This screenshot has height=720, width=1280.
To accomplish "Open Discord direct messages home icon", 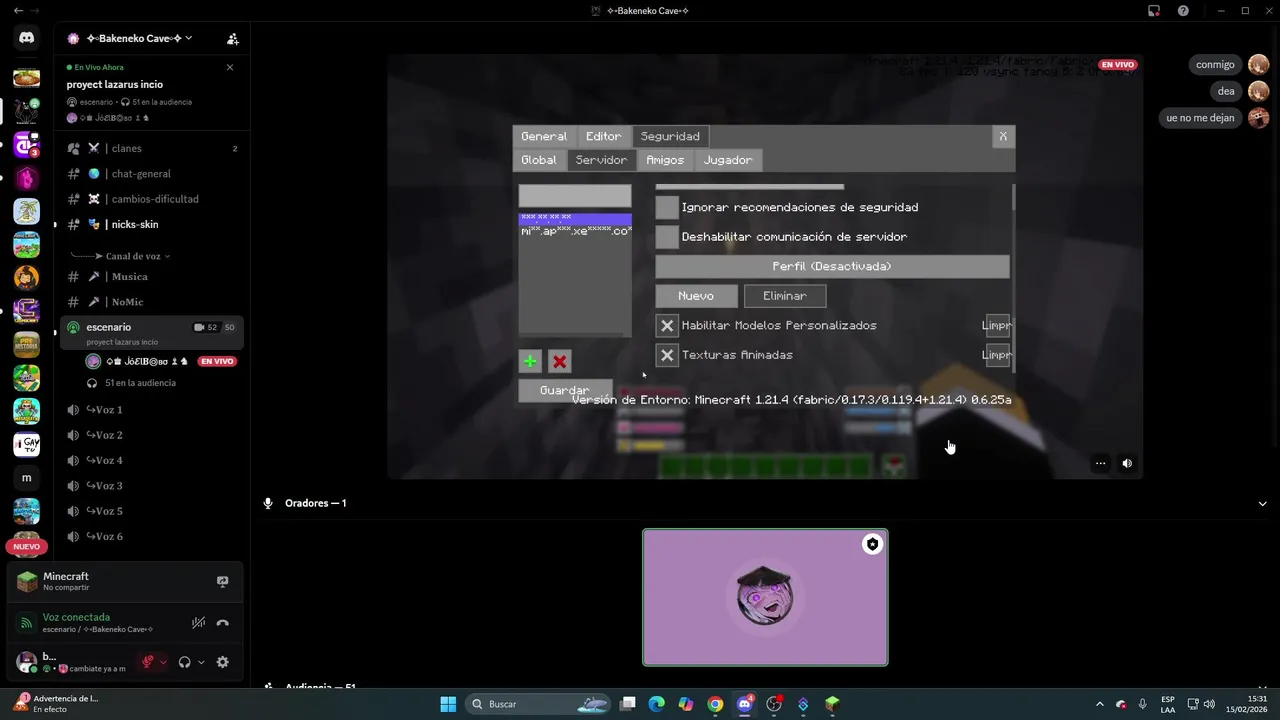I will point(27,38).
